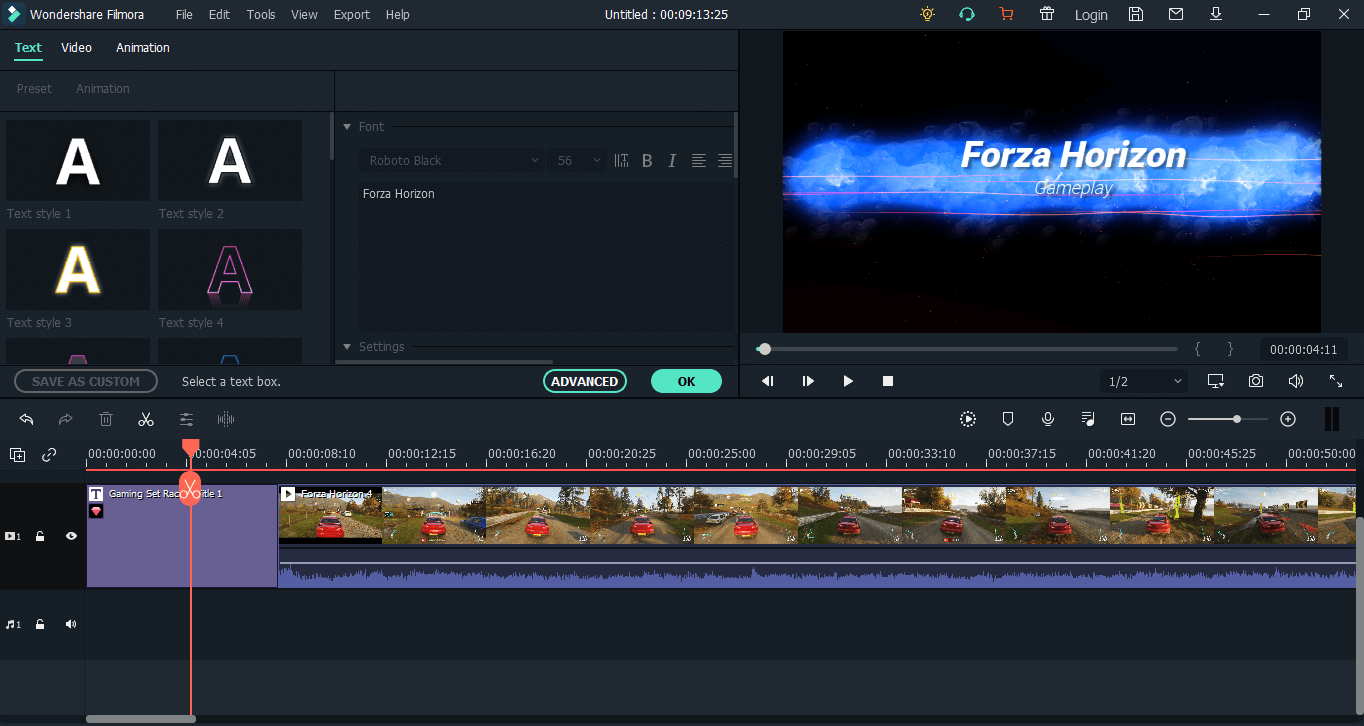Switch to the Video tab
This screenshot has height=726, width=1364.
click(x=76, y=47)
